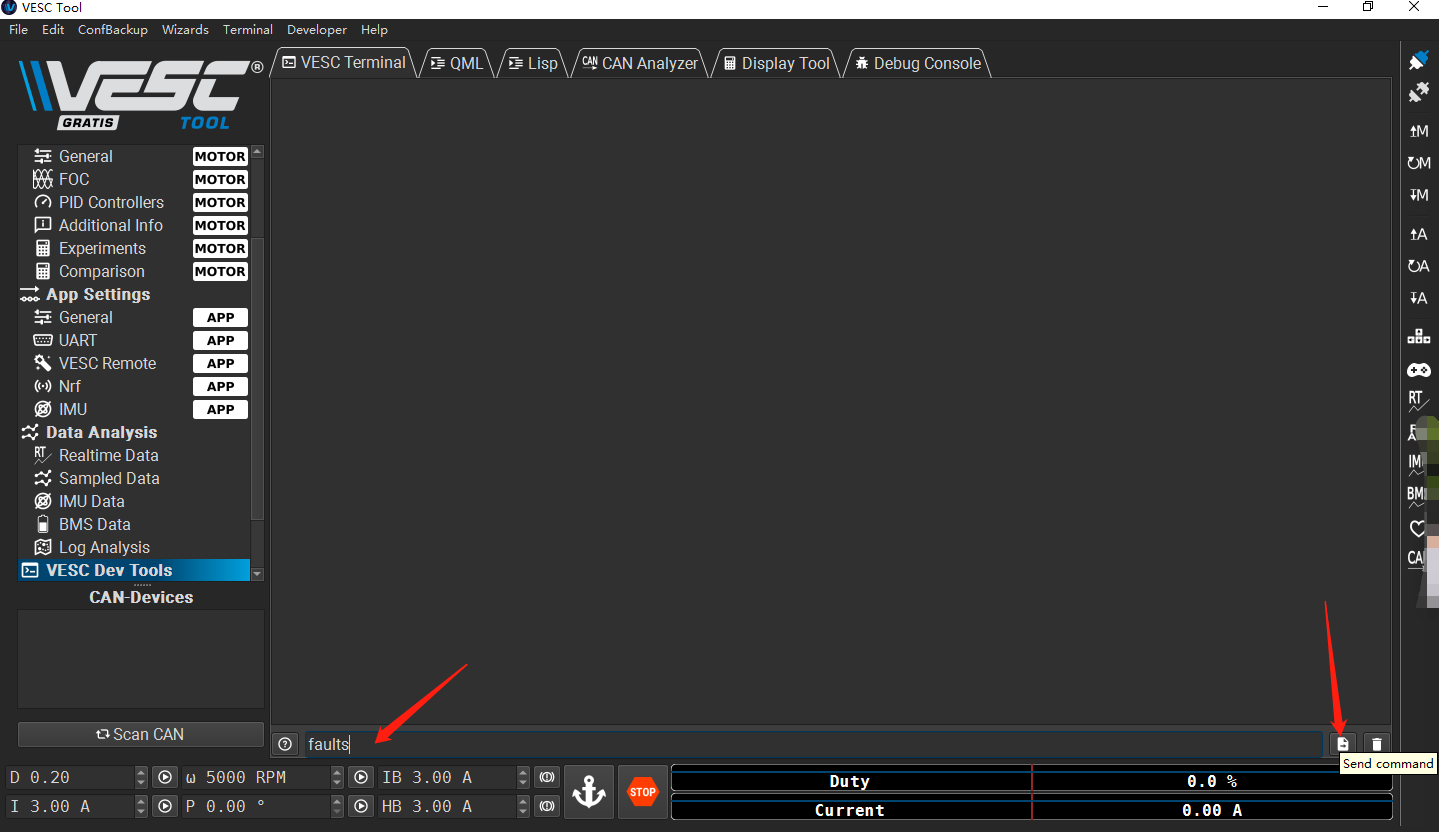Switch to the QML tab
1439x832 pixels.
click(457, 63)
